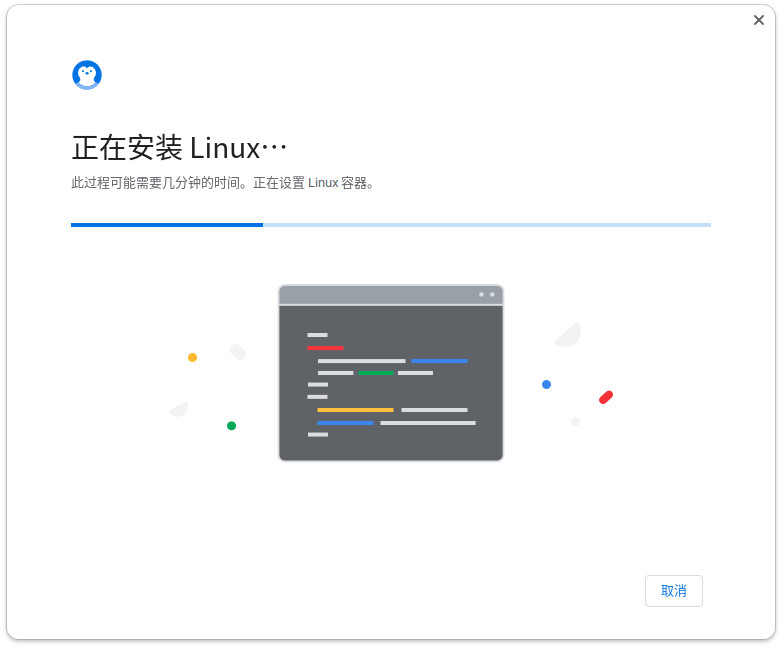Click the green dot below the yellow dot
The image size is (782, 648).
pos(231,426)
